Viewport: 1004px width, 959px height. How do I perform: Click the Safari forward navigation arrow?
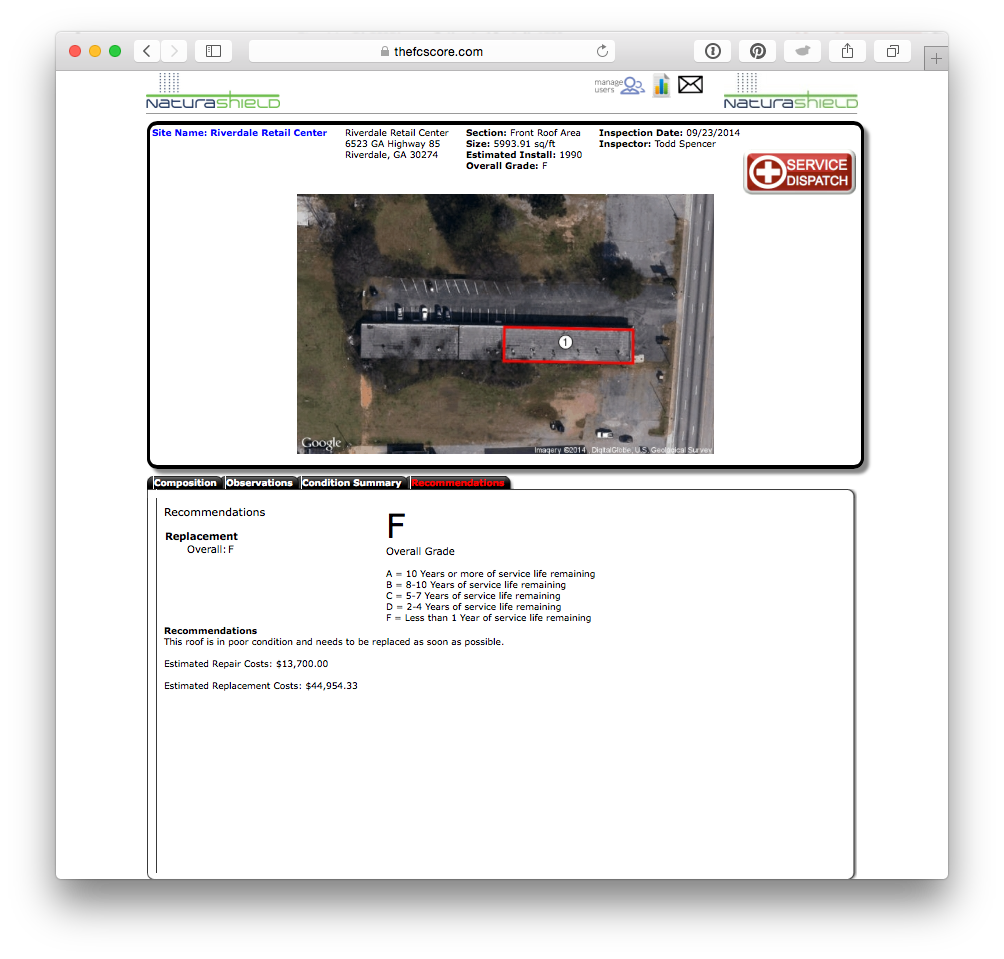click(172, 50)
